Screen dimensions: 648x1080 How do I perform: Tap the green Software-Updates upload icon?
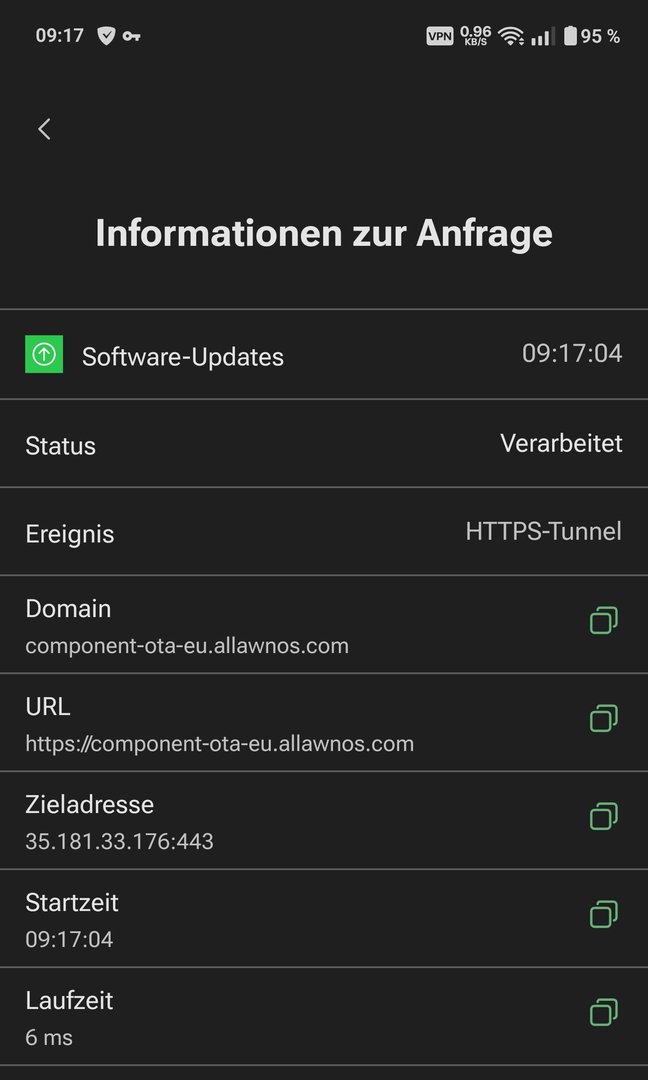[x=44, y=354]
